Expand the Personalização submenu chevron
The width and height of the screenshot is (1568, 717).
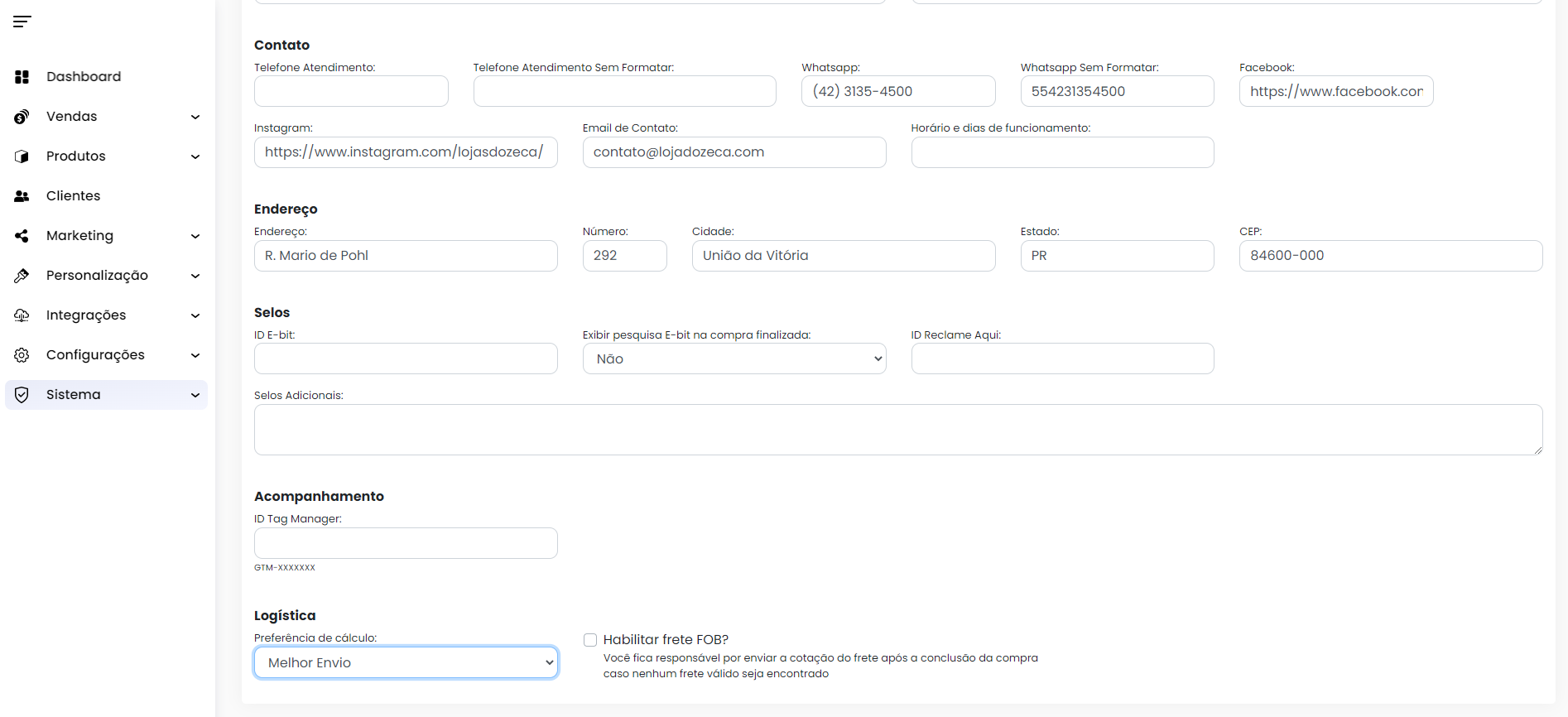click(195, 276)
